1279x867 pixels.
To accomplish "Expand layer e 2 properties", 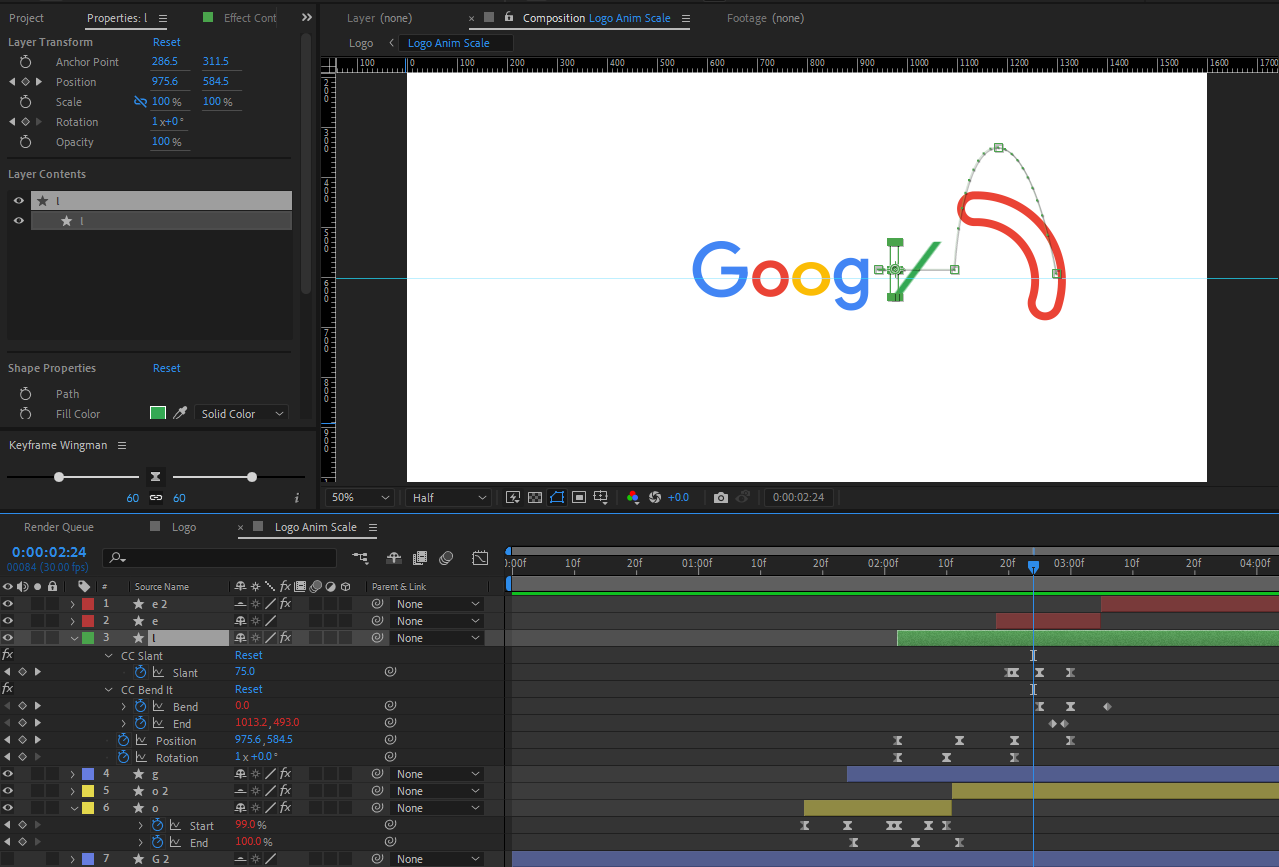I will (x=72, y=604).
